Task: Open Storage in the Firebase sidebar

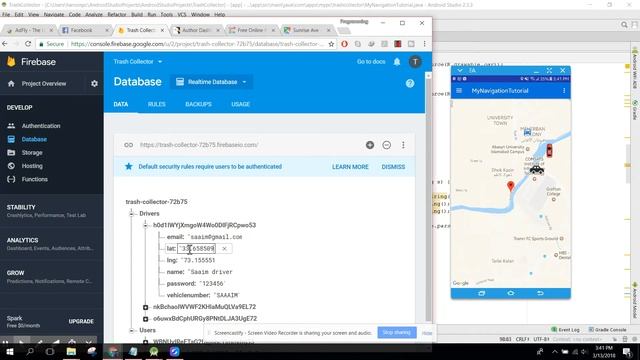Action: tap(32, 153)
